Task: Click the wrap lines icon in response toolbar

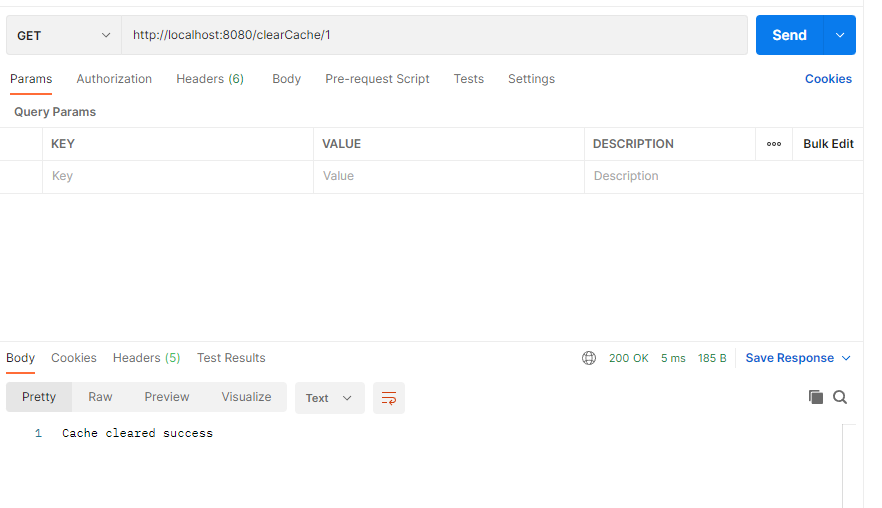Action: tap(389, 398)
